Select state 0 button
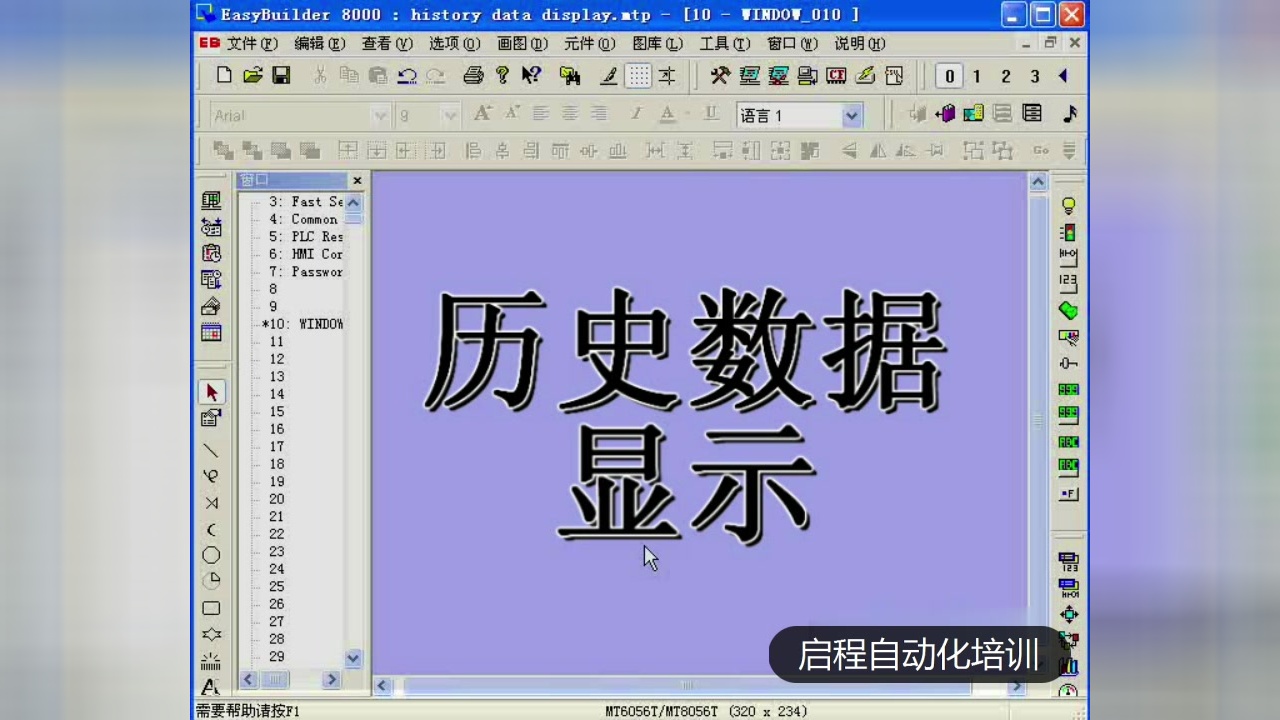Image resolution: width=1280 pixels, height=720 pixels. click(x=949, y=76)
